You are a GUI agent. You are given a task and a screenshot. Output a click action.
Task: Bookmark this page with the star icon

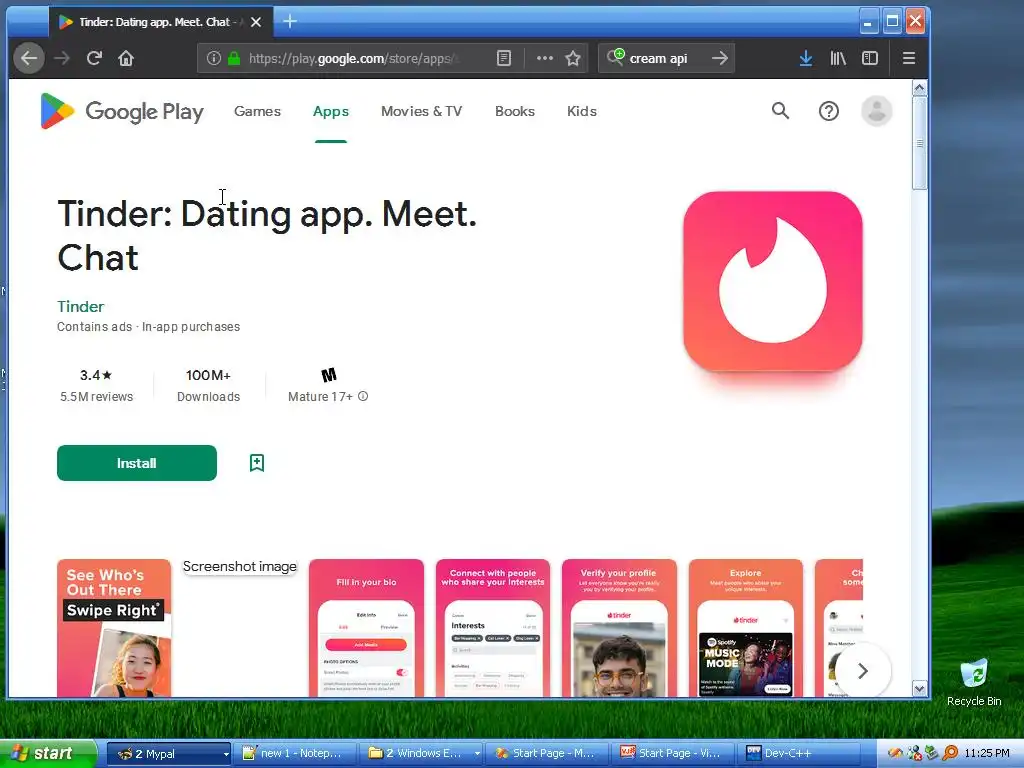tap(573, 58)
